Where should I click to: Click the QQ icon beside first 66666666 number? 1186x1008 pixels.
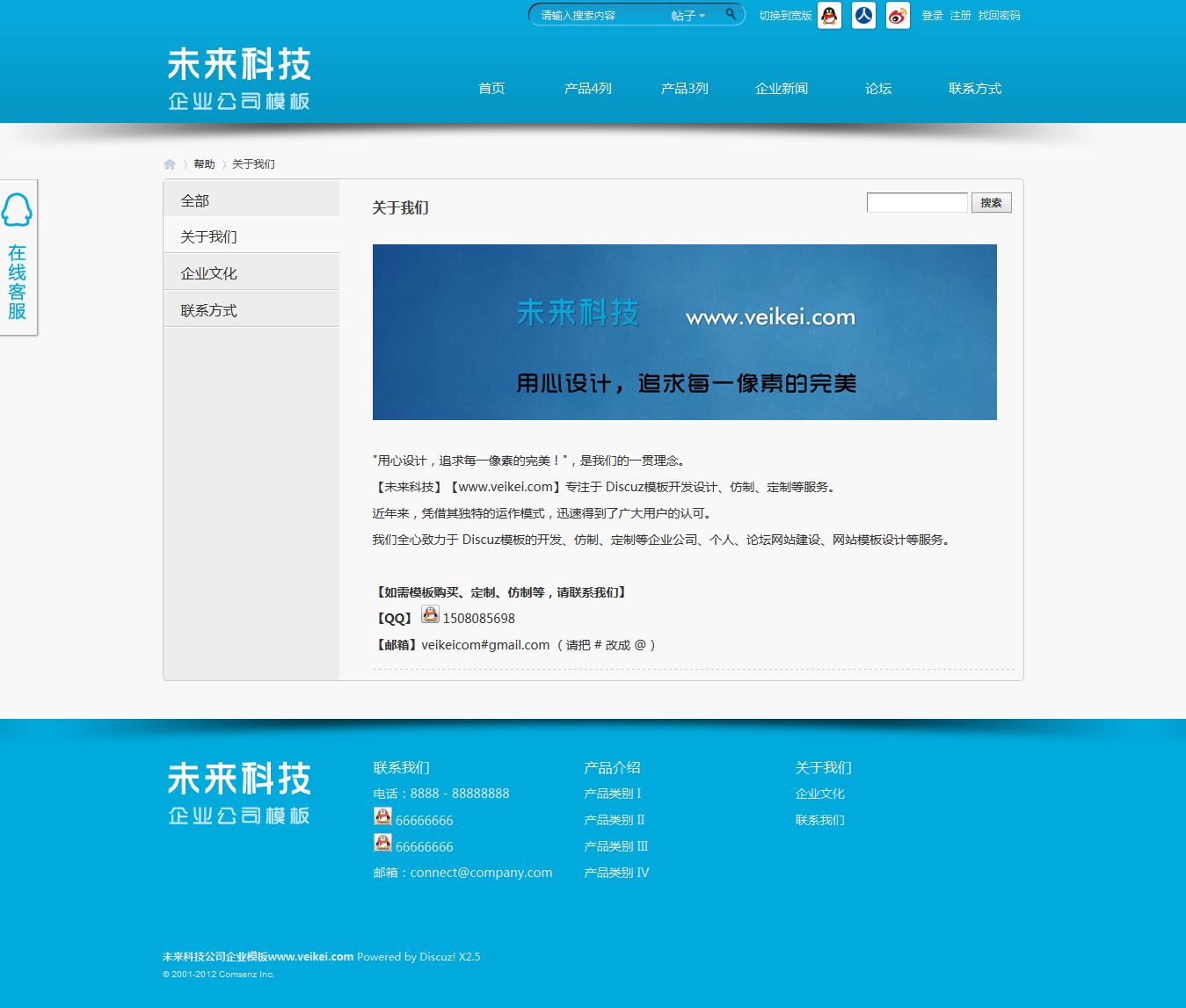pos(382,816)
